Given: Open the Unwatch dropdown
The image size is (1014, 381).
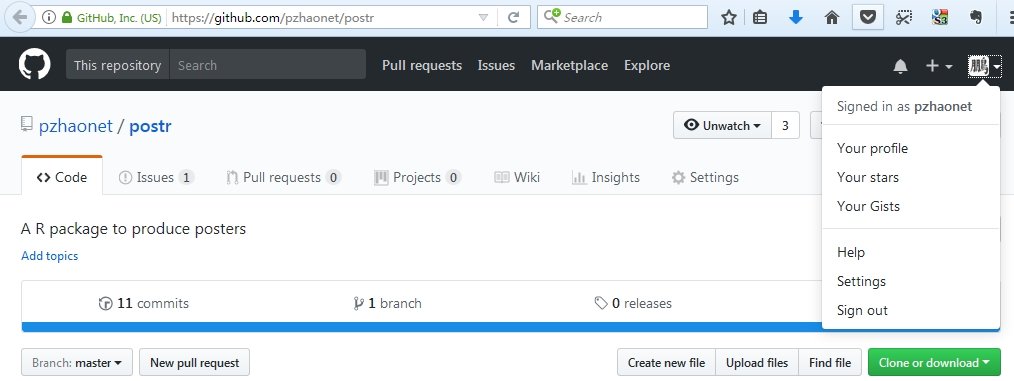Looking at the screenshot, I should [722, 125].
